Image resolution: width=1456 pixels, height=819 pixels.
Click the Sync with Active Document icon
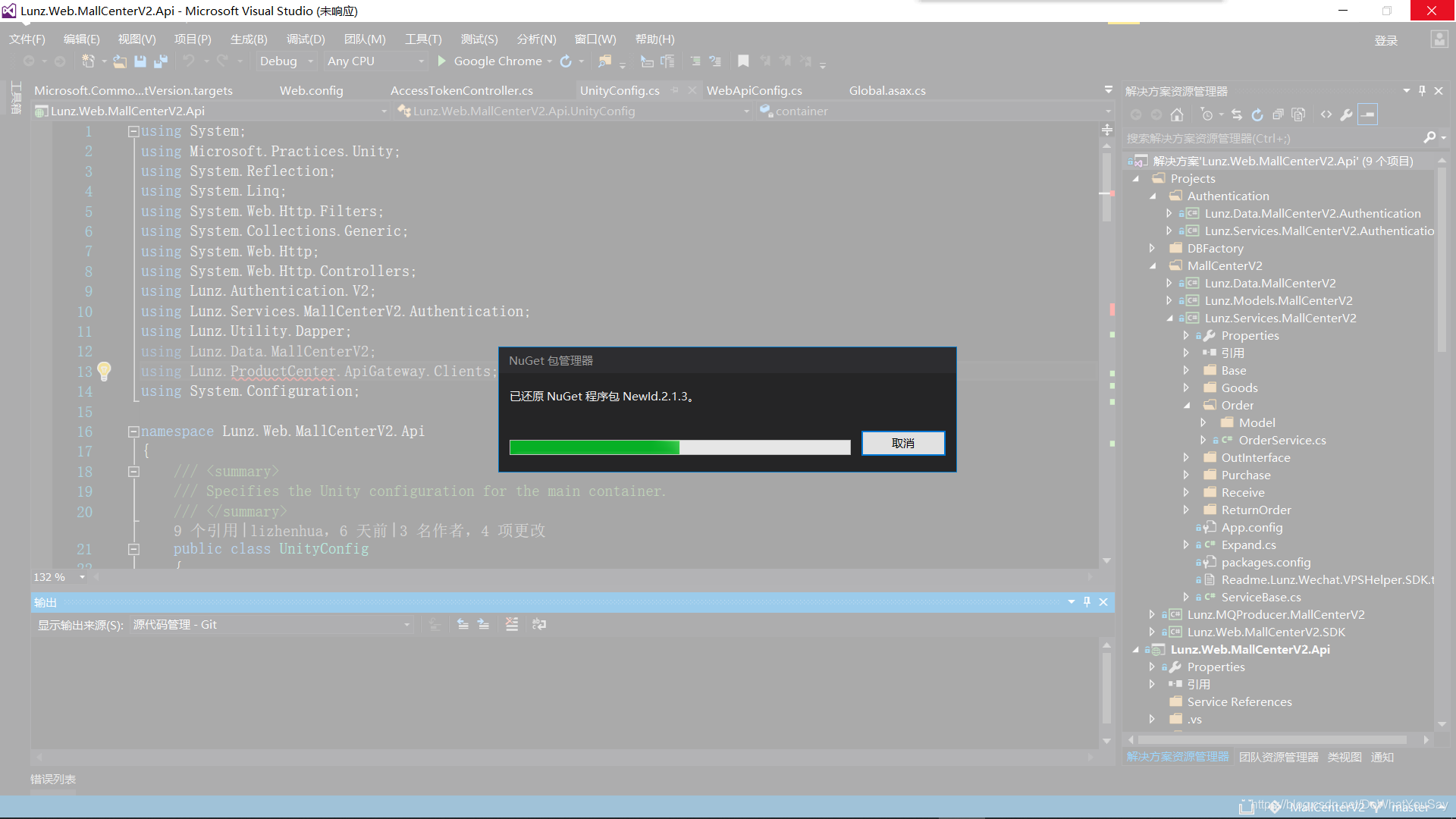1237,115
